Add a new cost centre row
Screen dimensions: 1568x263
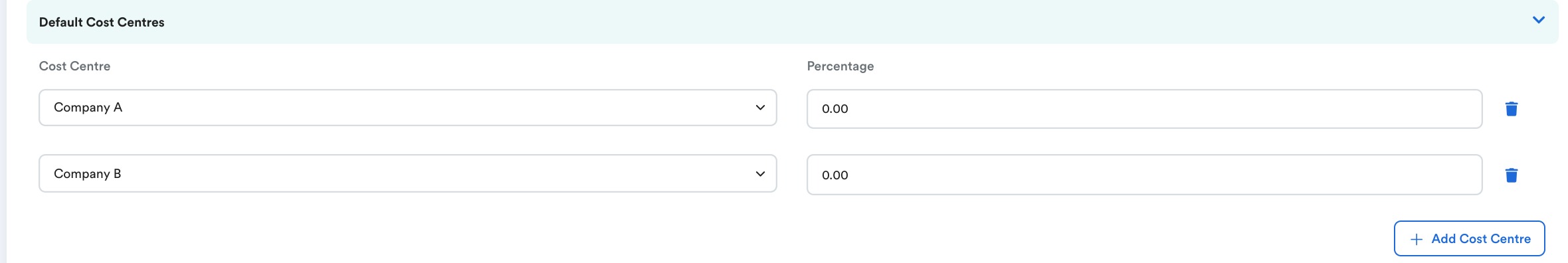1469,238
